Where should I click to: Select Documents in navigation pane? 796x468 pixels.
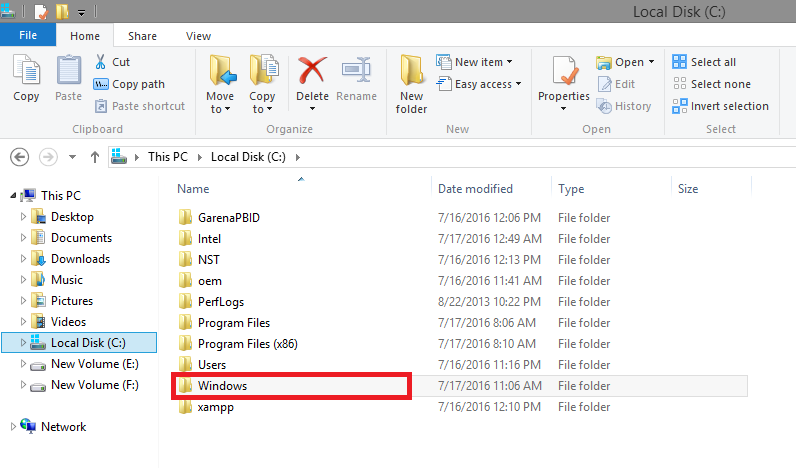tap(81, 238)
